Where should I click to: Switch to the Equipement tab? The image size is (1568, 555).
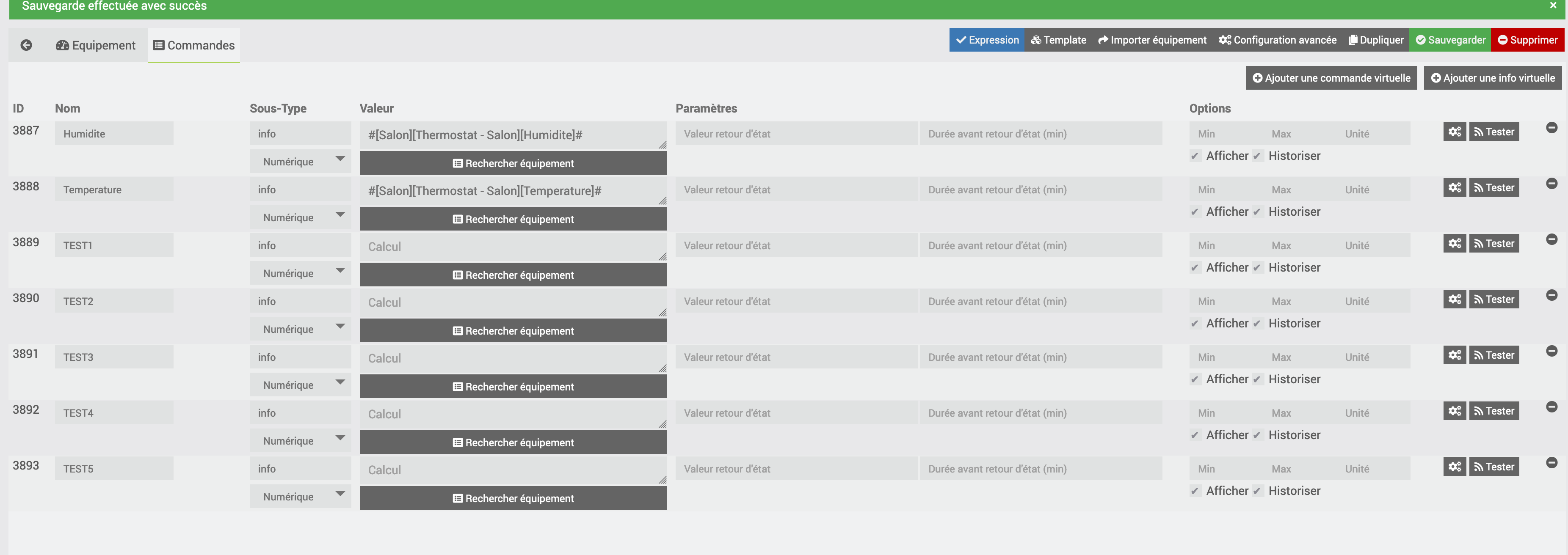tap(96, 45)
